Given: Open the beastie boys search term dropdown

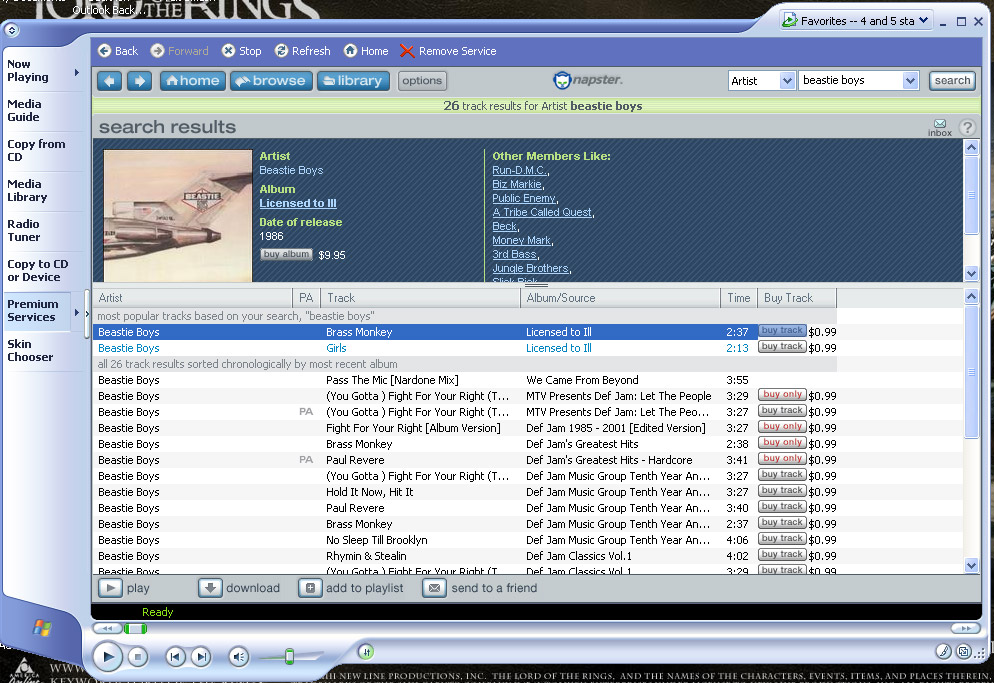Looking at the screenshot, I should pyautogui.click(x=910, y=81).
